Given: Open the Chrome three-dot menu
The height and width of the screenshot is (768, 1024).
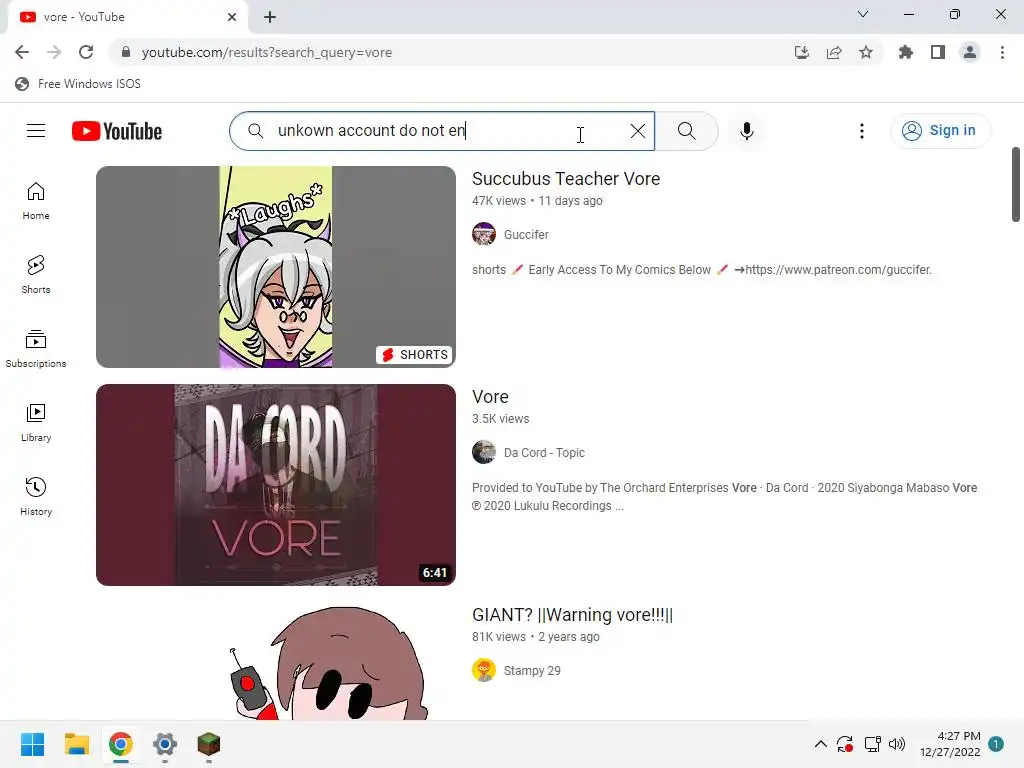Looking at the screenshot, I should pyautogui.click(x=1002, y=52).
